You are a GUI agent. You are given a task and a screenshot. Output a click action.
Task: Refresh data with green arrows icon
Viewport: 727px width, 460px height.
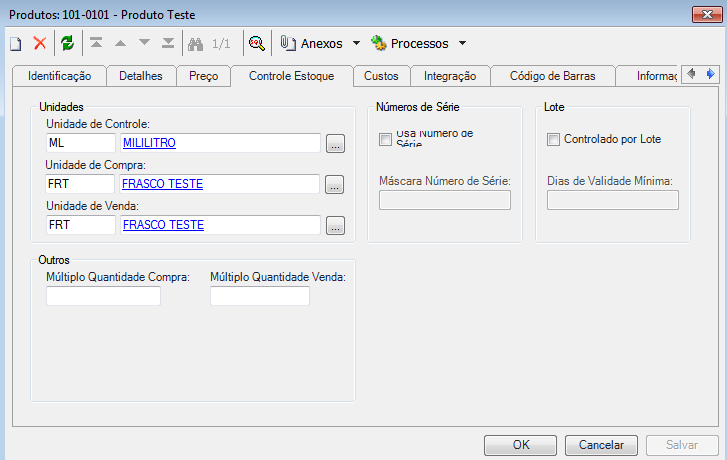click(68, 43)
